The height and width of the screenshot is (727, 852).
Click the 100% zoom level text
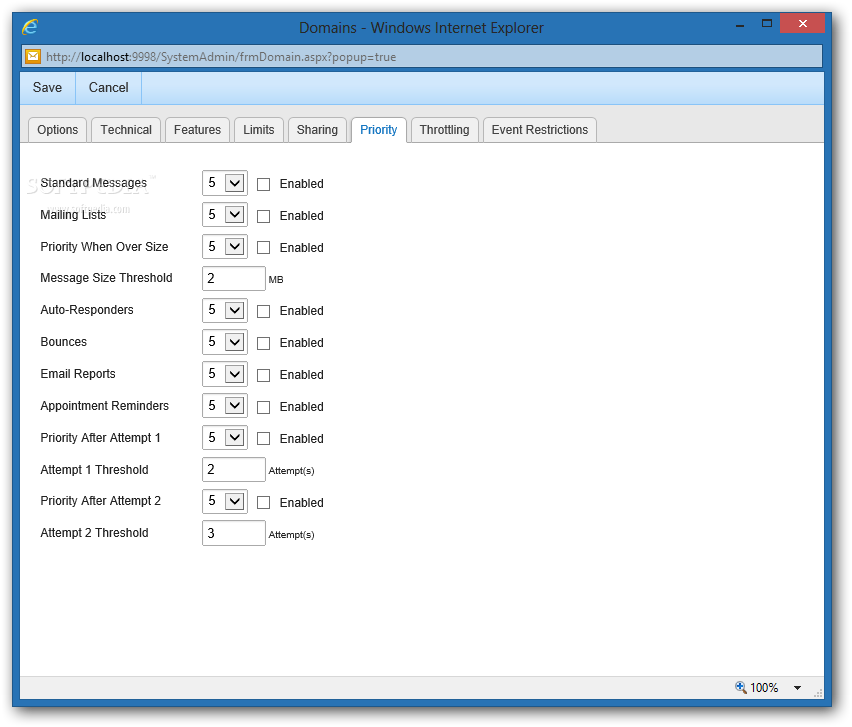pyautogui.click(x=764, y=688)
